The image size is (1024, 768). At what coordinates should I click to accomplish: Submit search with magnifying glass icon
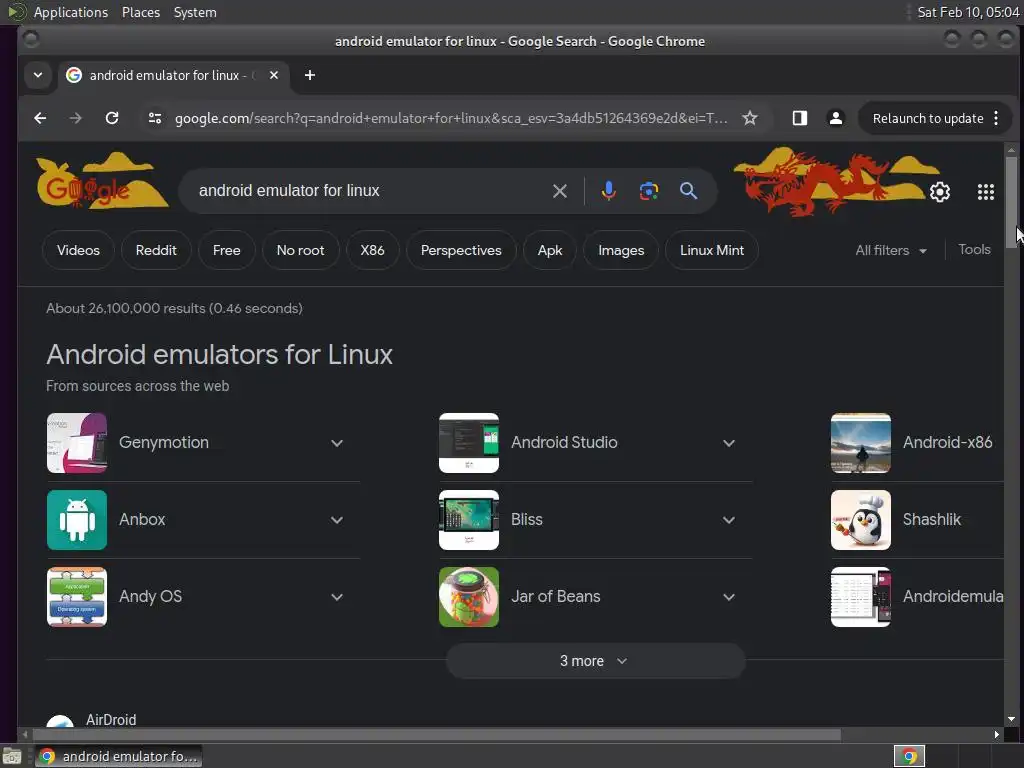point(688,191)
